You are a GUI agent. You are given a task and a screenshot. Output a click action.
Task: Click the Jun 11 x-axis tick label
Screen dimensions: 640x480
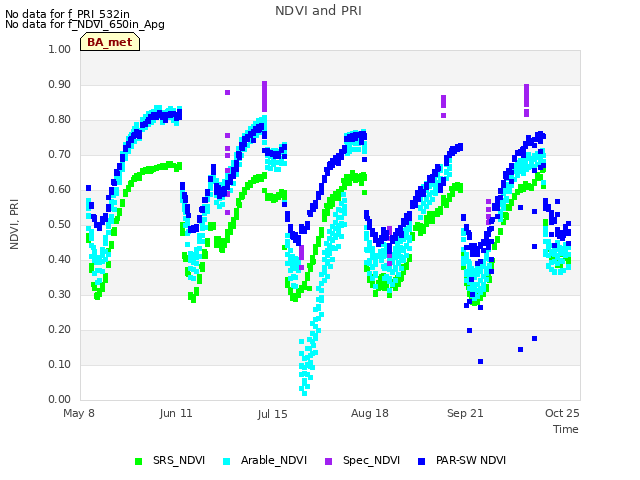pyautogui.click(x=176, y=413)
